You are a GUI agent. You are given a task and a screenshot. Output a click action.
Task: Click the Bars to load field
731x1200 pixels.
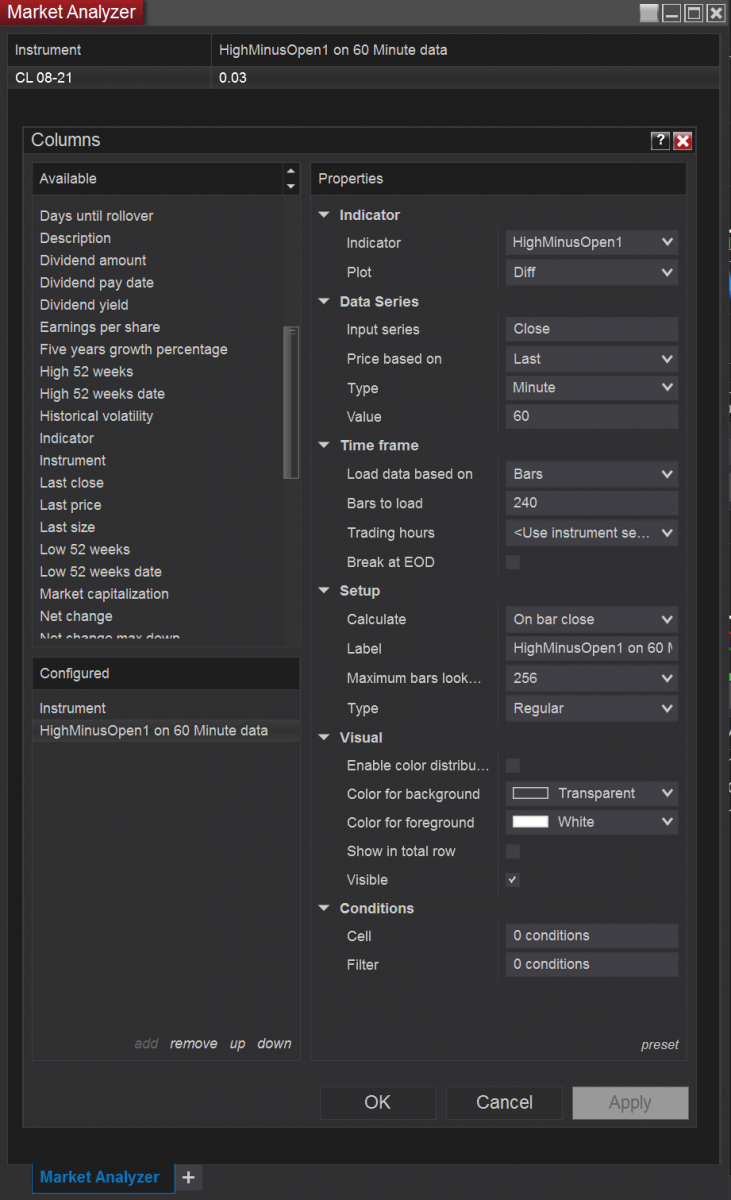coord(592,504)
